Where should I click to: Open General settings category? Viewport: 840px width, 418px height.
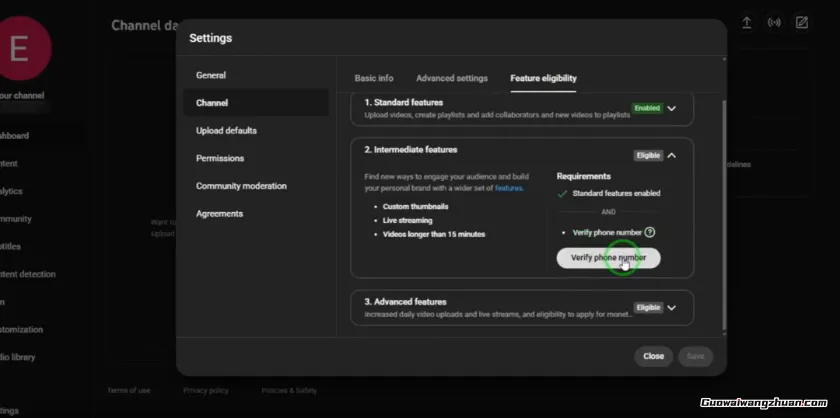point(211,75)
